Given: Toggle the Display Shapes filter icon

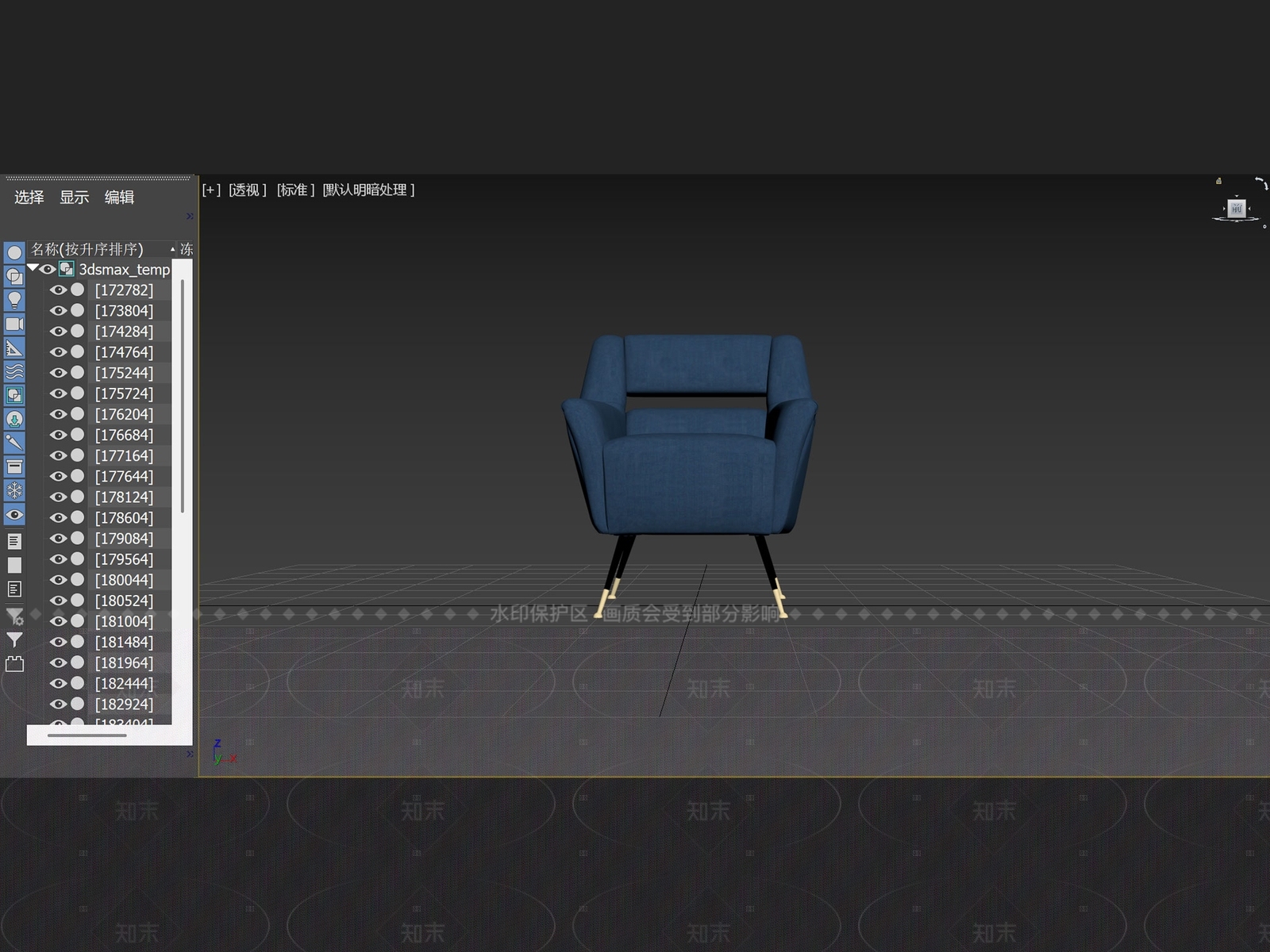Looking at the screenshot, I should pos(14,277).
